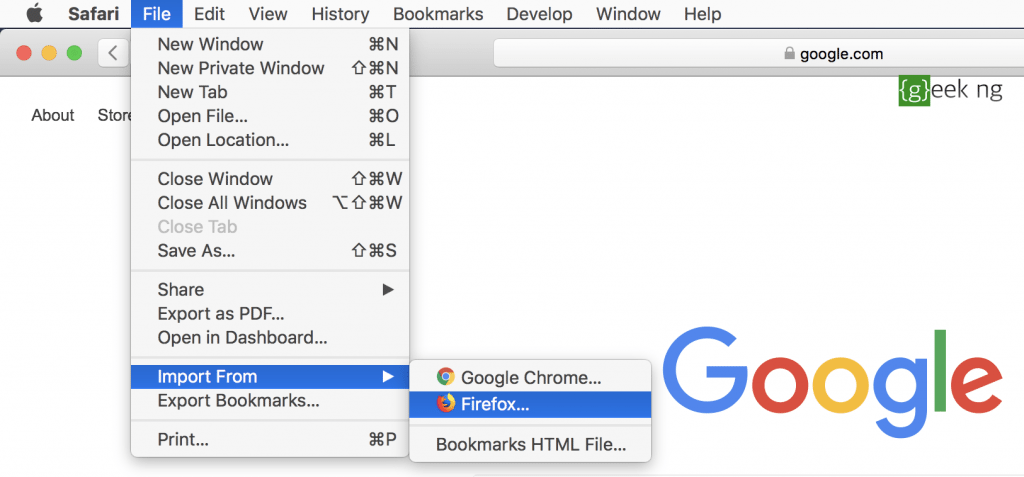This screenshot has width=1024, height=477.
Task: Choose New Window
Action: pyautogui.click(x=270, y=44)
